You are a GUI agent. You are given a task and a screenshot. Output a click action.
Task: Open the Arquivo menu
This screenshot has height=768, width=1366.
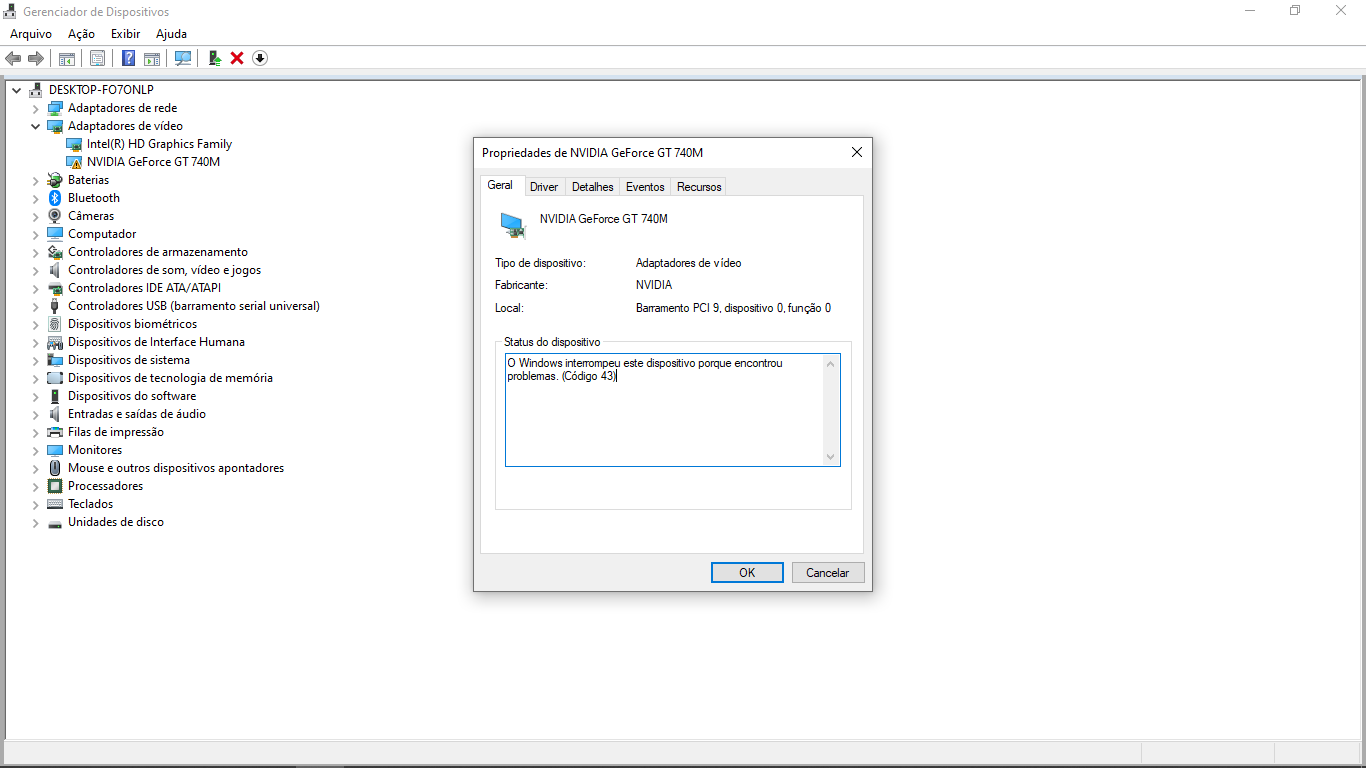pyautogui.click(x=31, y=34)
